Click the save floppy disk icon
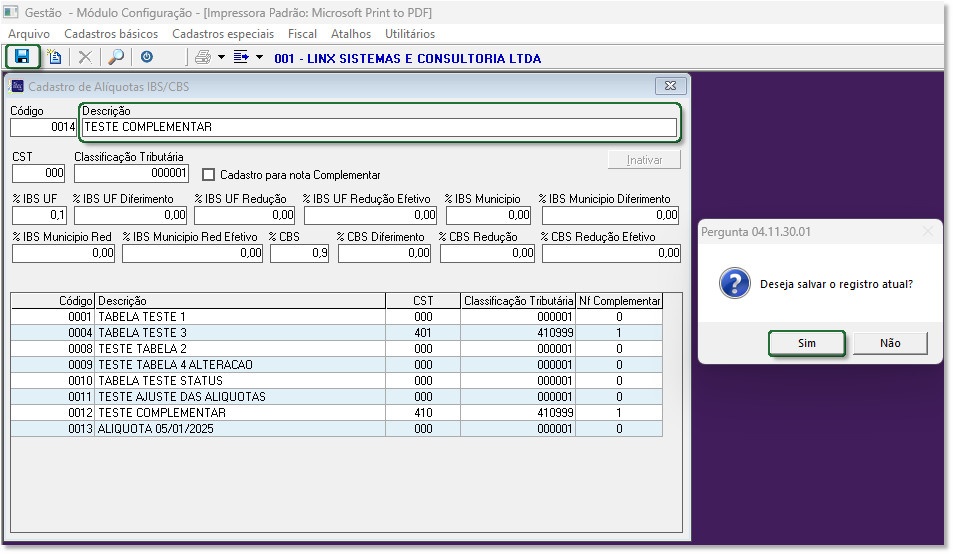Viewport: 953px width, 554px height. click(22, 57)
